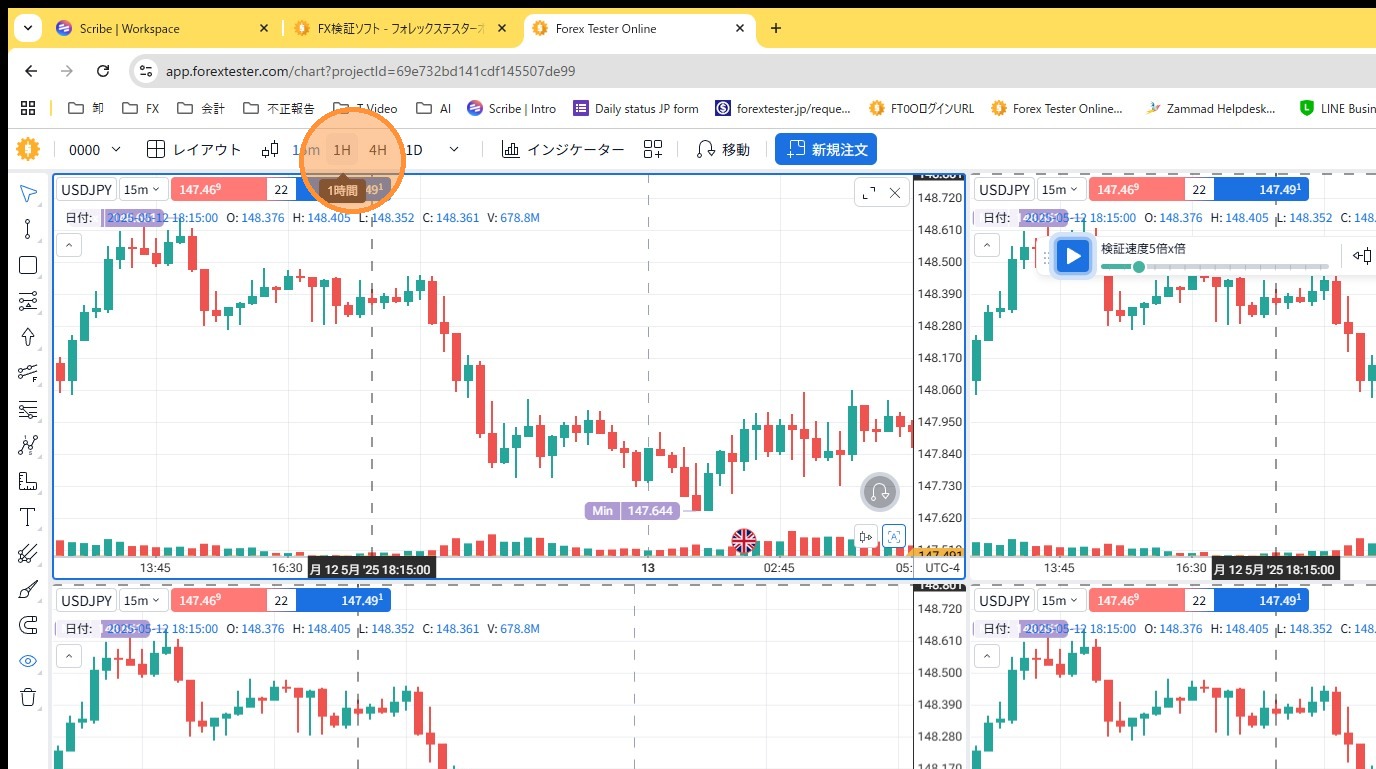Toggle drawings visibility with the eye icon
The image size is (1376, 769).
28,661
